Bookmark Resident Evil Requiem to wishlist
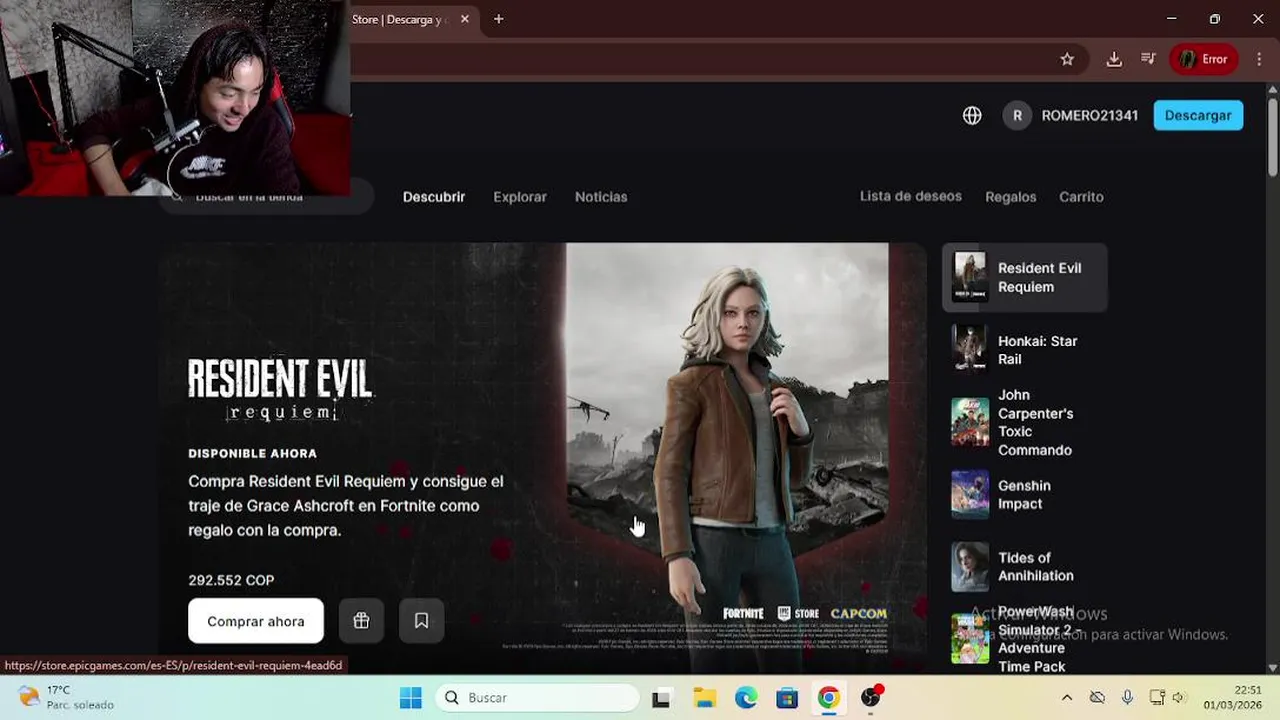1280x720 pixels. (x=421, y=621)
